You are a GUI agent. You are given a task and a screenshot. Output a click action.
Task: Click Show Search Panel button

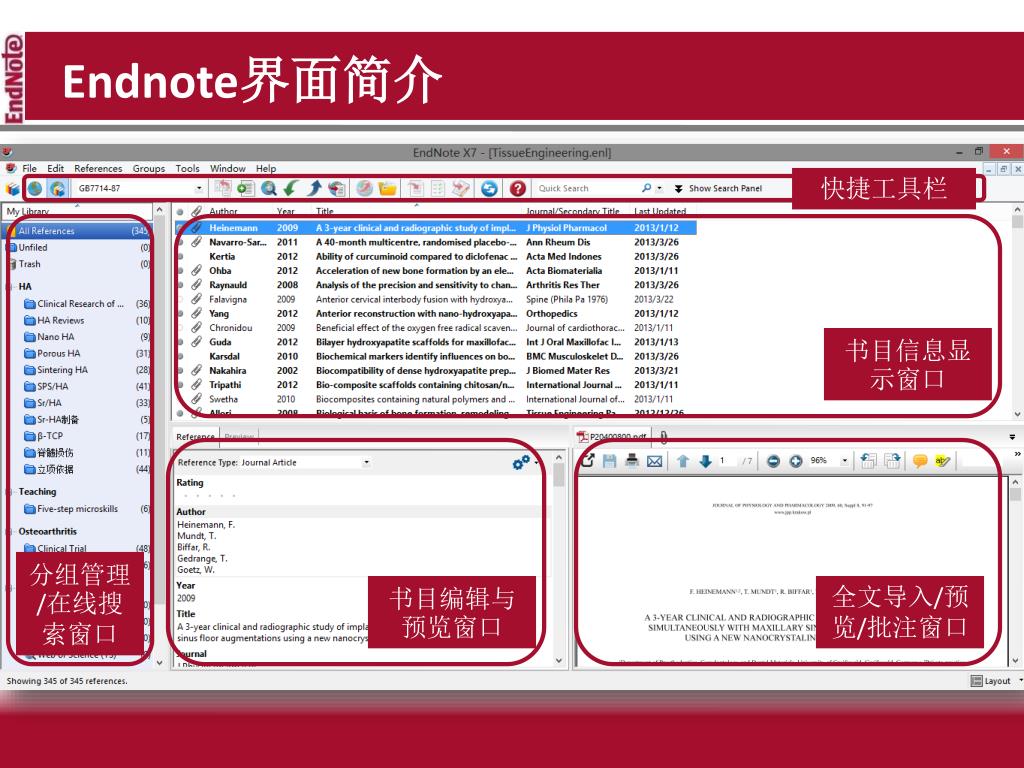pos(718,188)
